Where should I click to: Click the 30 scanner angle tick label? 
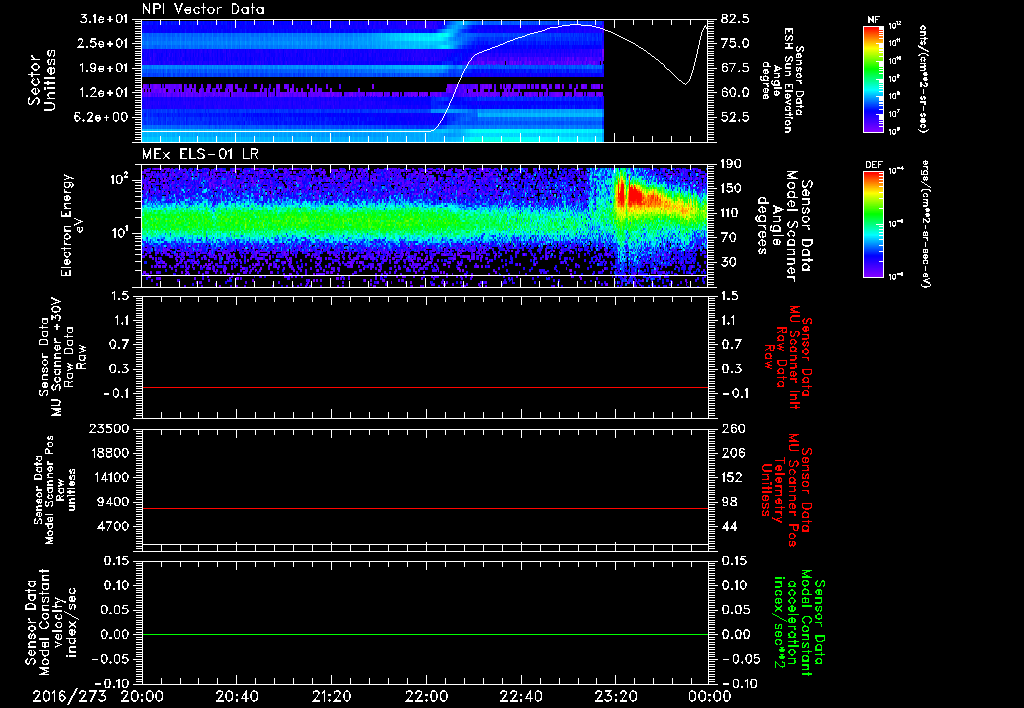pyautogui.click(x=729, y=262)
